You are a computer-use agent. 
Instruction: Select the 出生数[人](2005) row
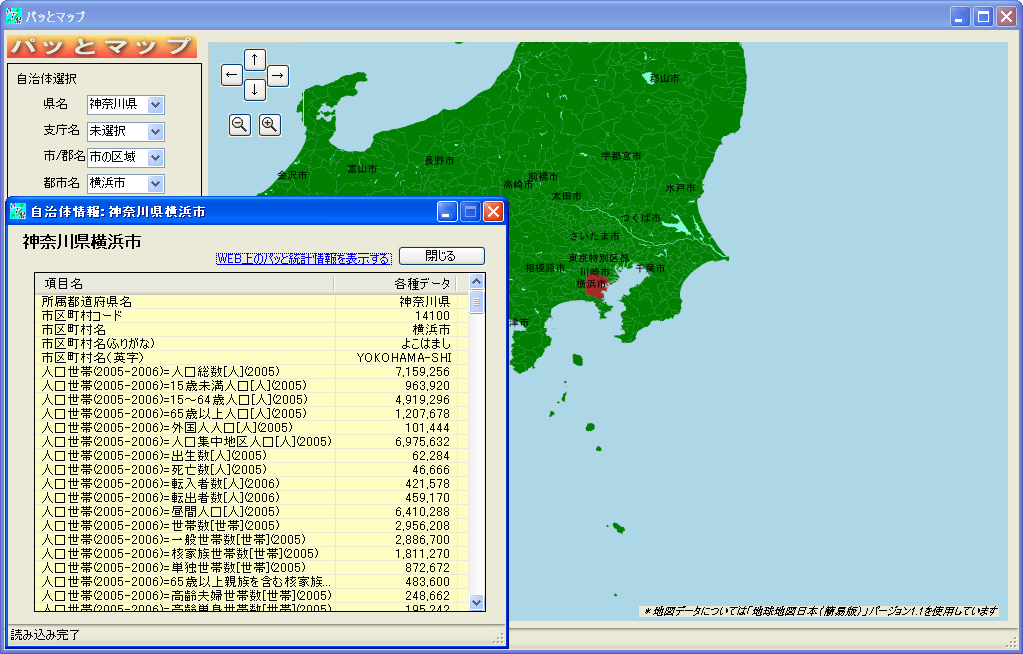point(252,456)
